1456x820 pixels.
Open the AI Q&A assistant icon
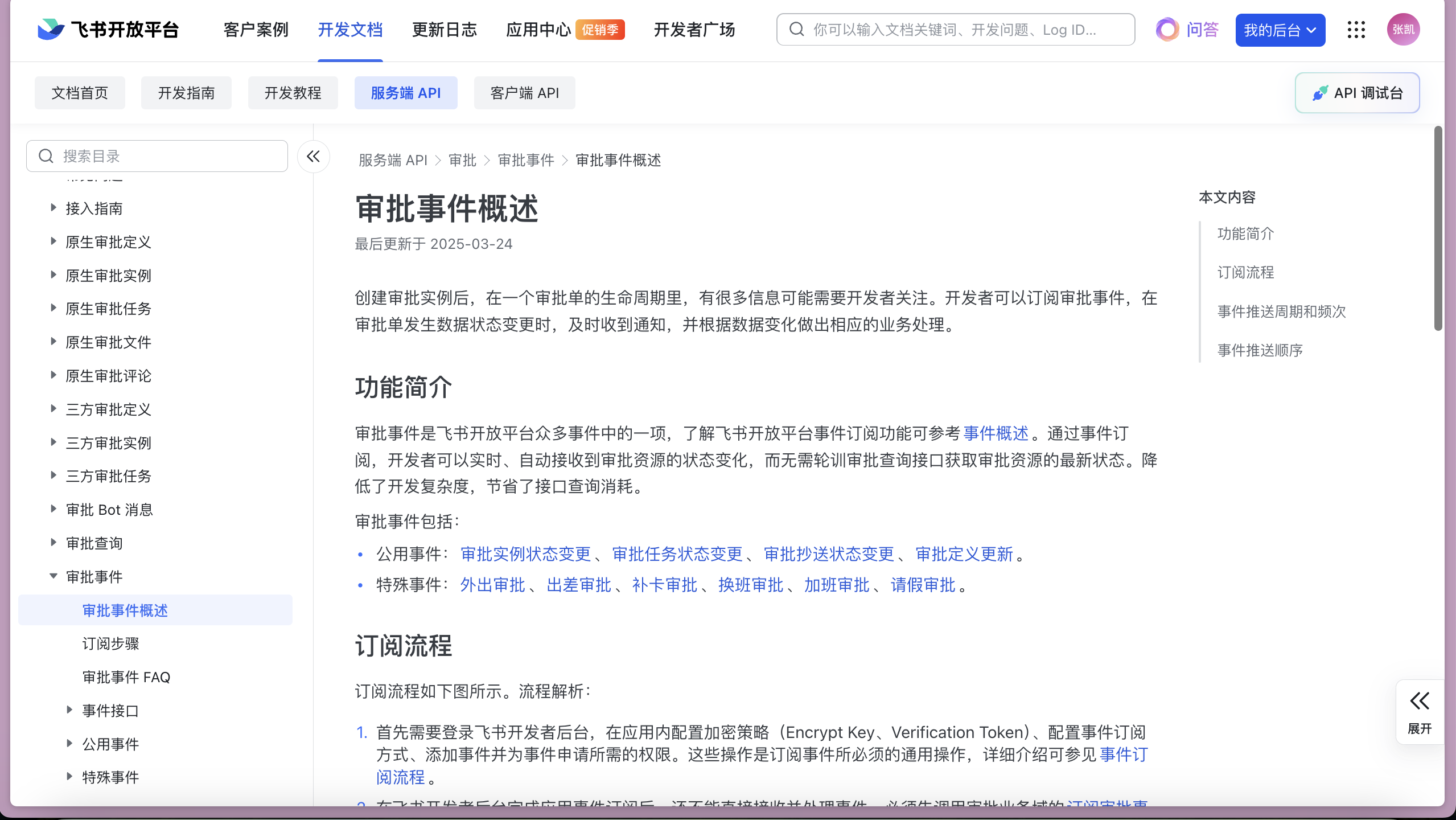pos(1167,30)
